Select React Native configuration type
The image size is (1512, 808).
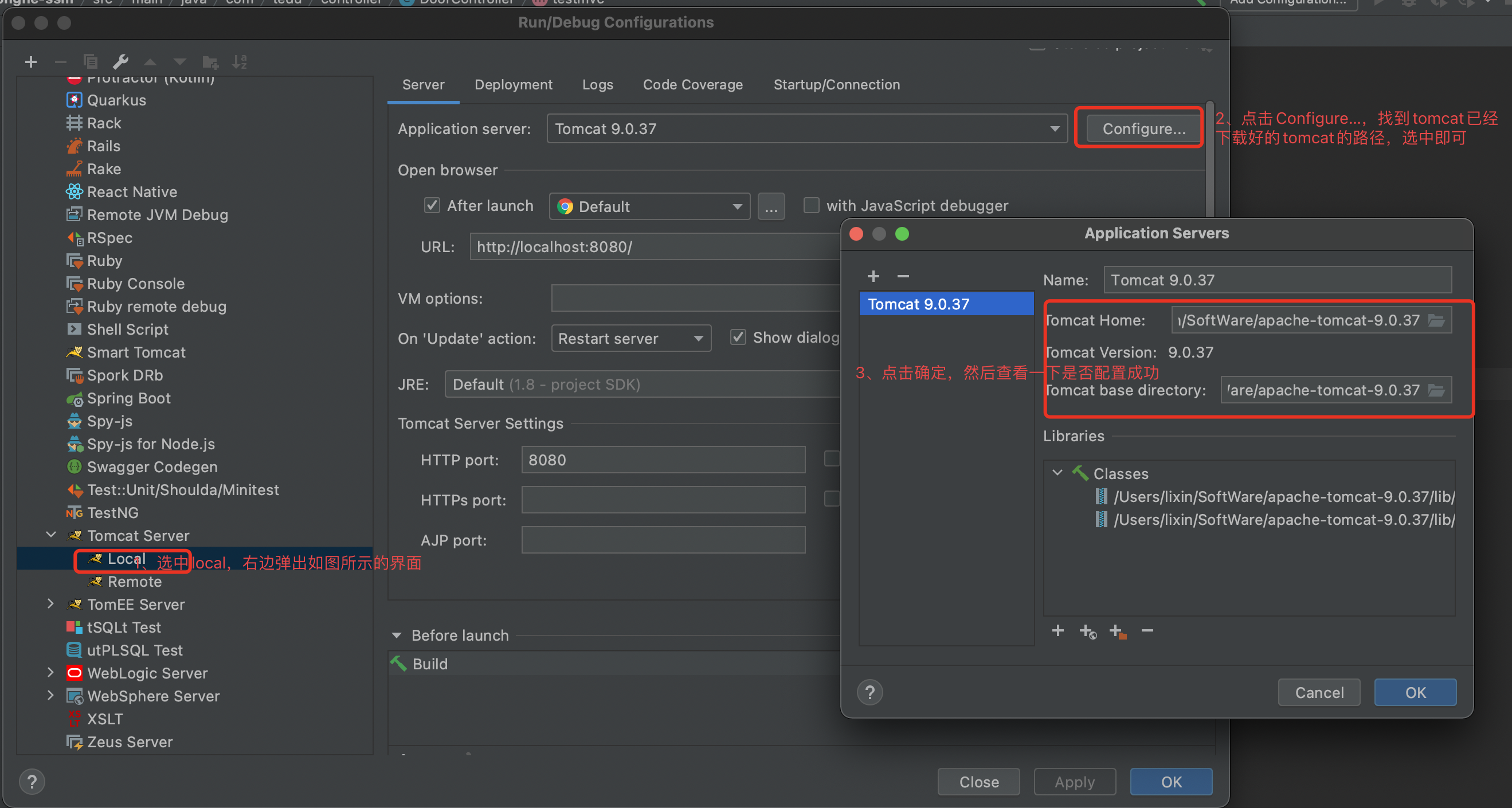[131, 192]
